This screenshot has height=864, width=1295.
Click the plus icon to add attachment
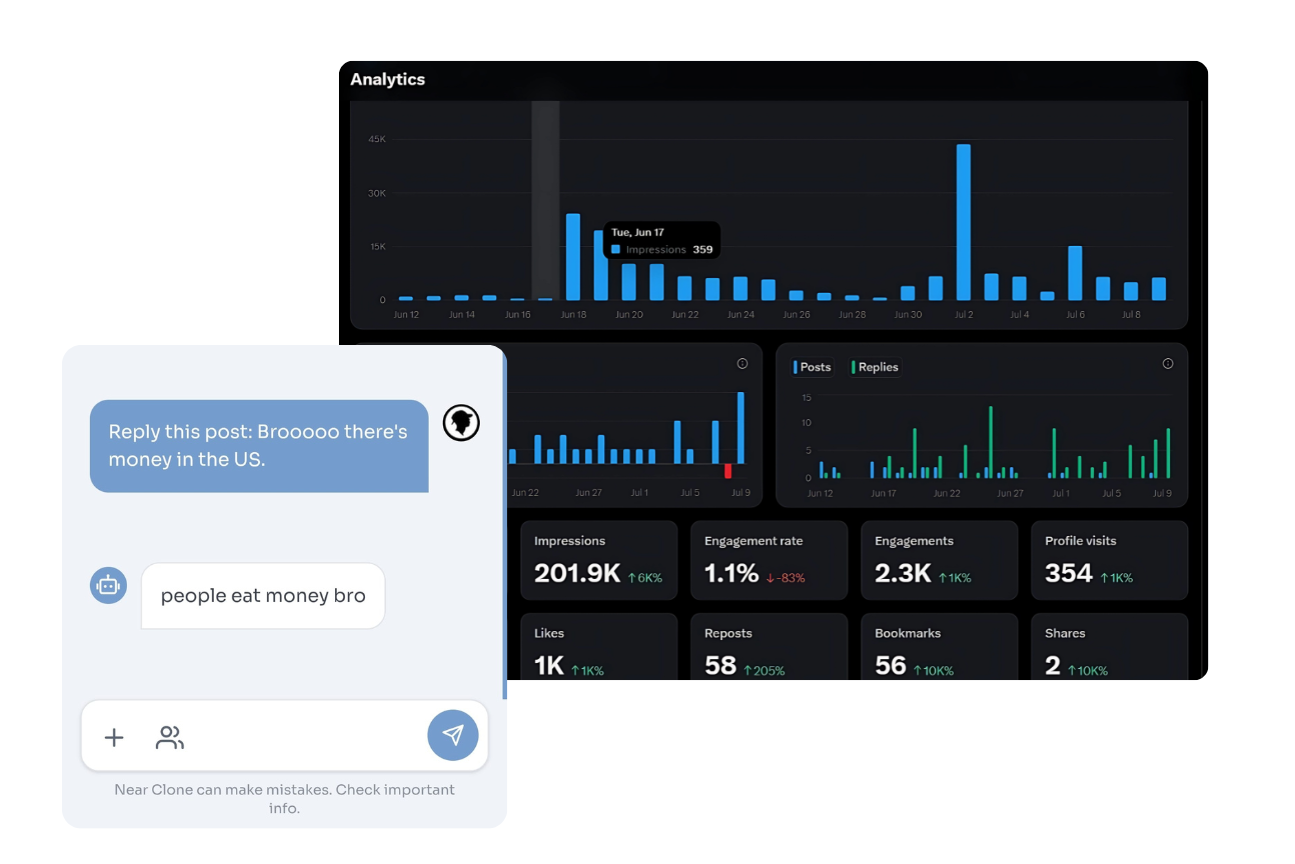tap(113, 737)
